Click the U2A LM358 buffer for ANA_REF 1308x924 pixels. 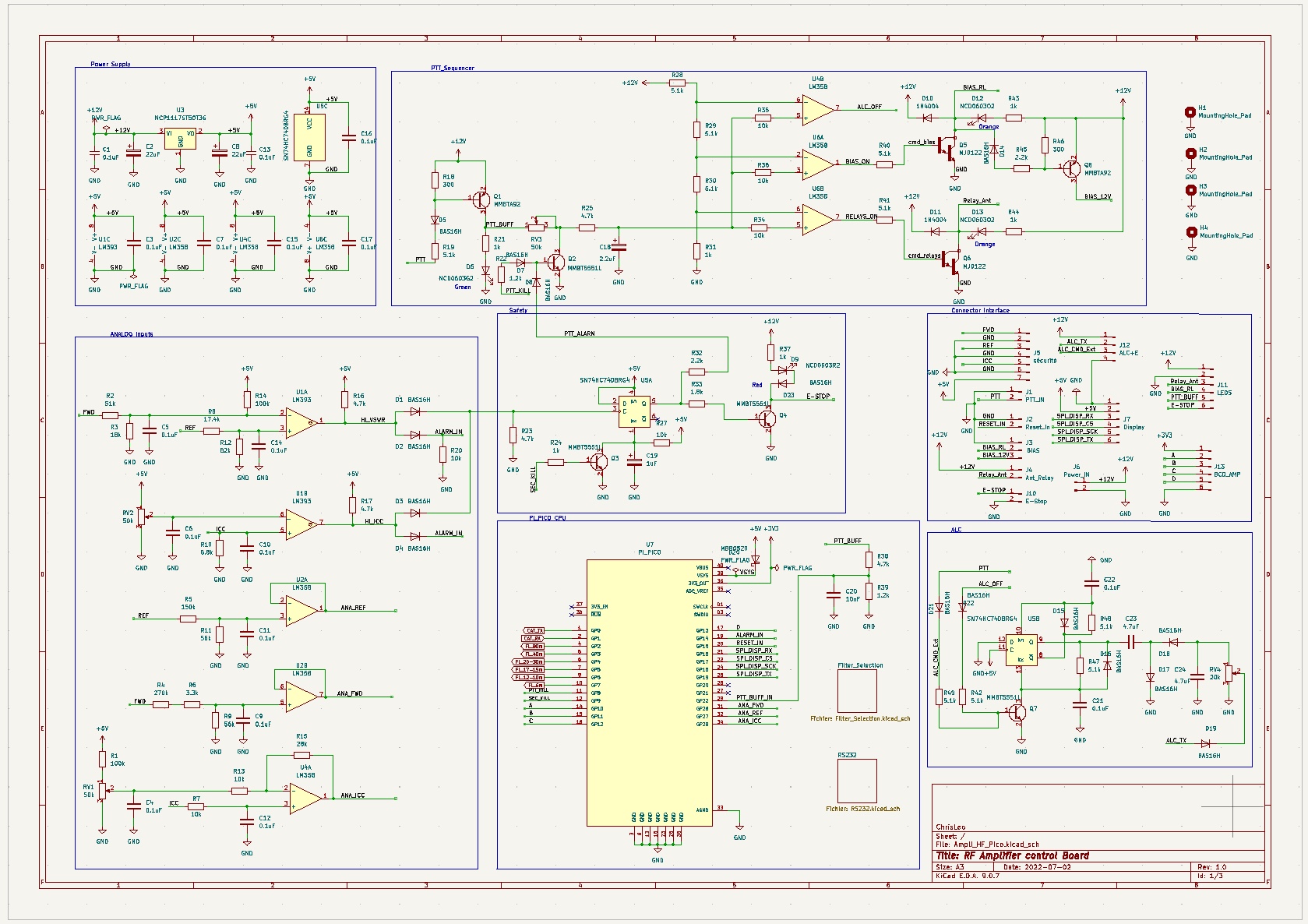pyautogui.click(x=301, y=609)
